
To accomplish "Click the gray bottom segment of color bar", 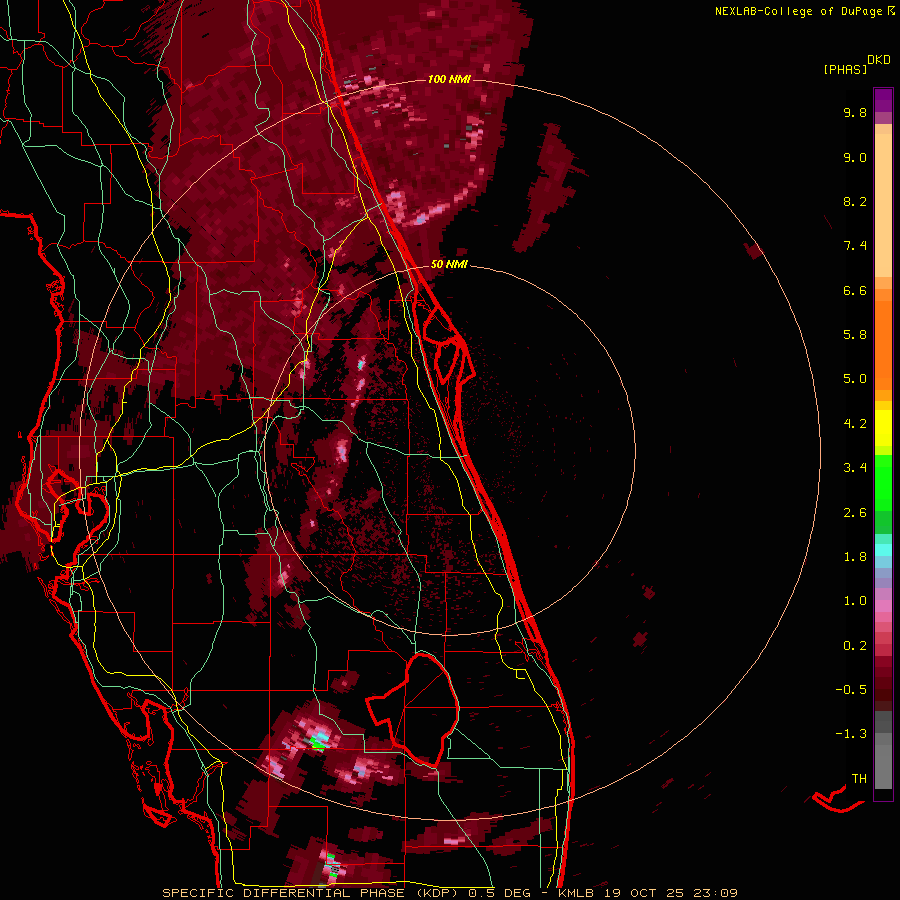I will pyautogui.click(x=883, y=750).
